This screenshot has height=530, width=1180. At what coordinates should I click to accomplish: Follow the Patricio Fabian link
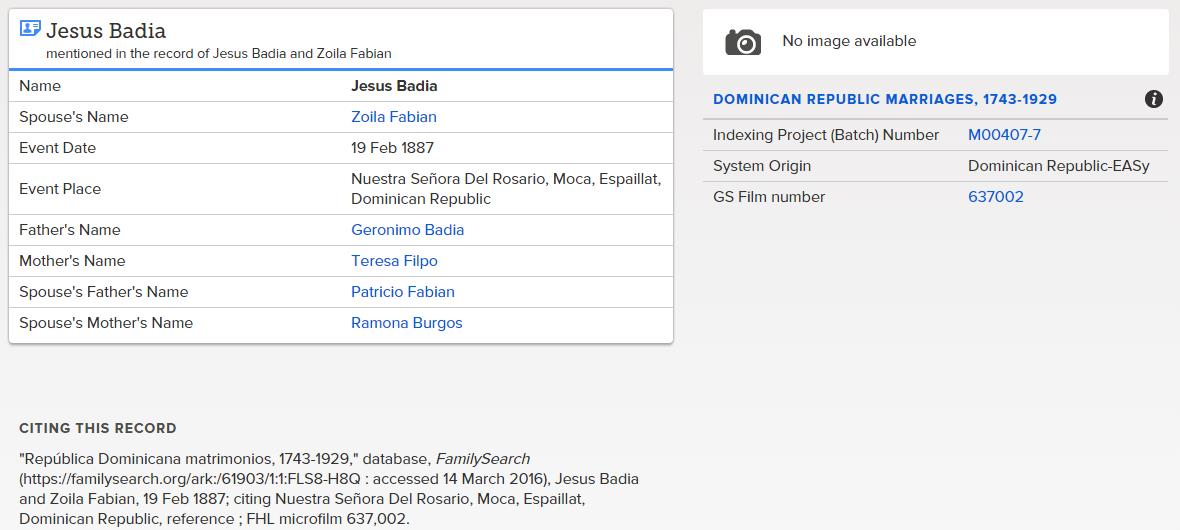coord(403,291)
